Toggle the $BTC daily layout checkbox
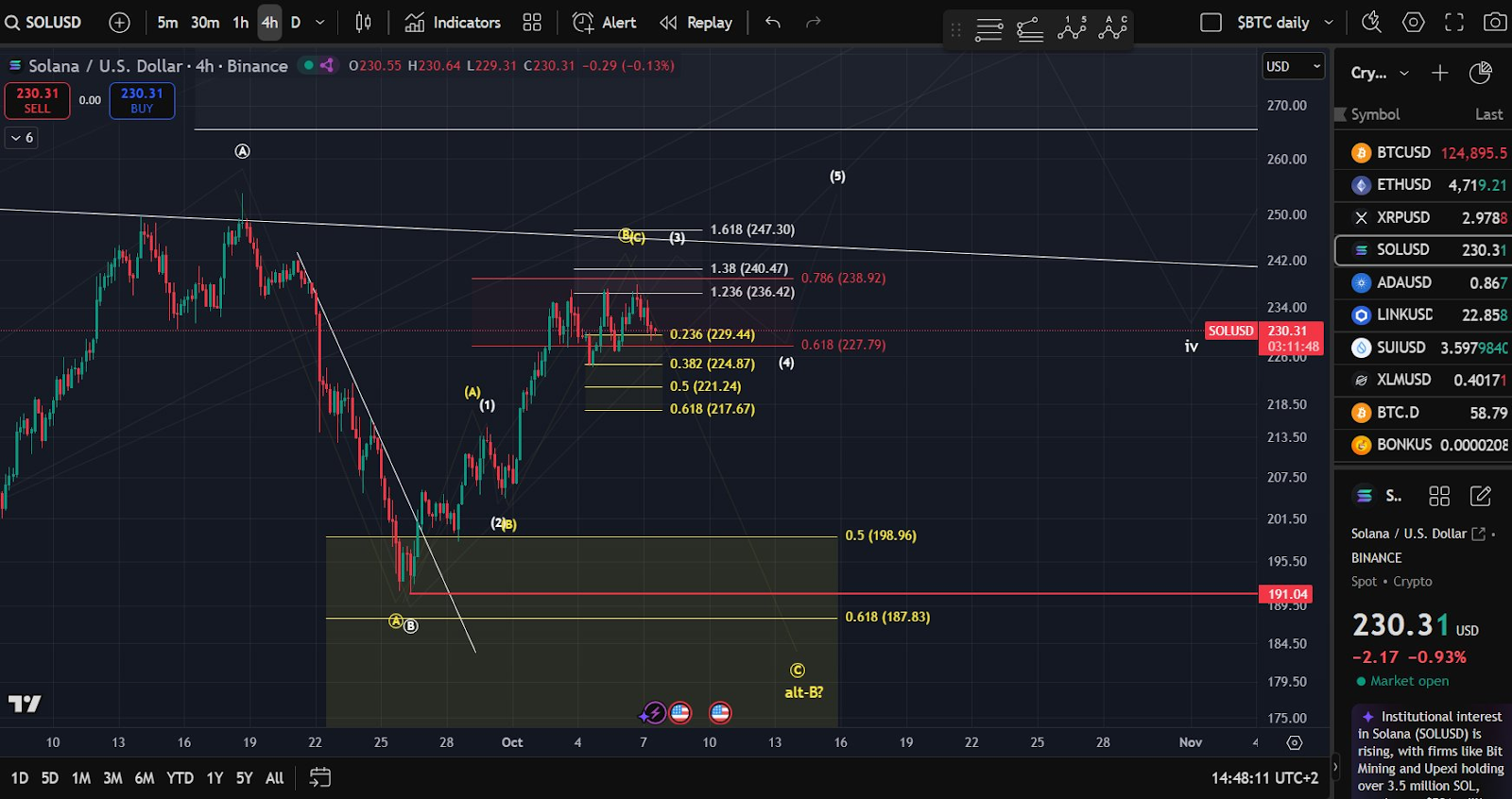1512x799 pixels. coord(1211,23)
